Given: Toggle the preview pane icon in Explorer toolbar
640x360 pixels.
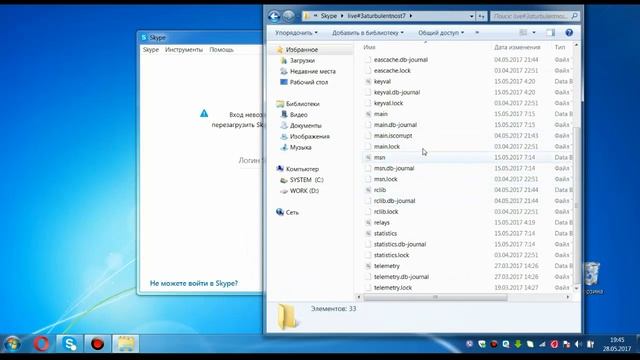Looking at the screenshot, I should [x=550, y=33].
